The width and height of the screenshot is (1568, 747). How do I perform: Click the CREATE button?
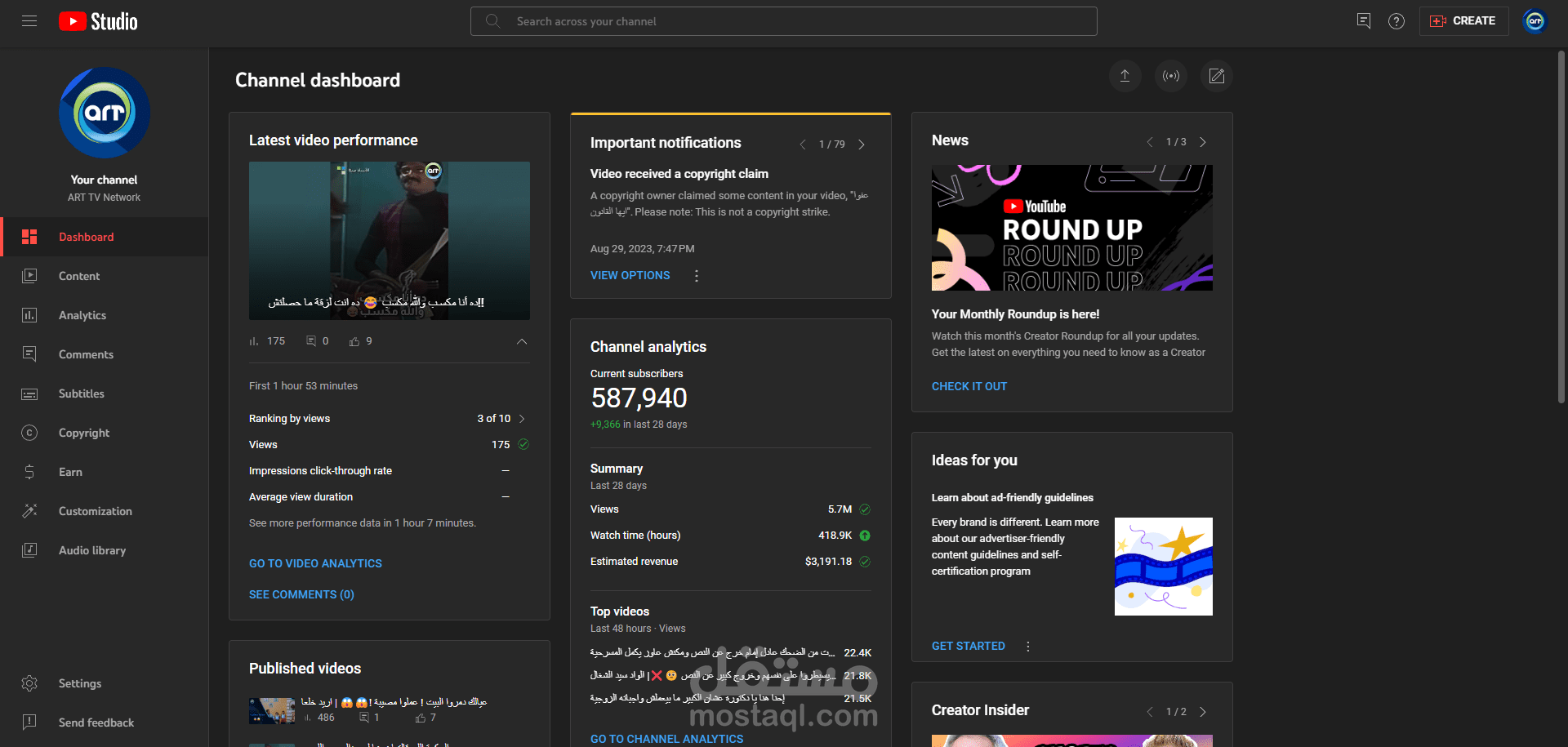tap(1463, 21)
